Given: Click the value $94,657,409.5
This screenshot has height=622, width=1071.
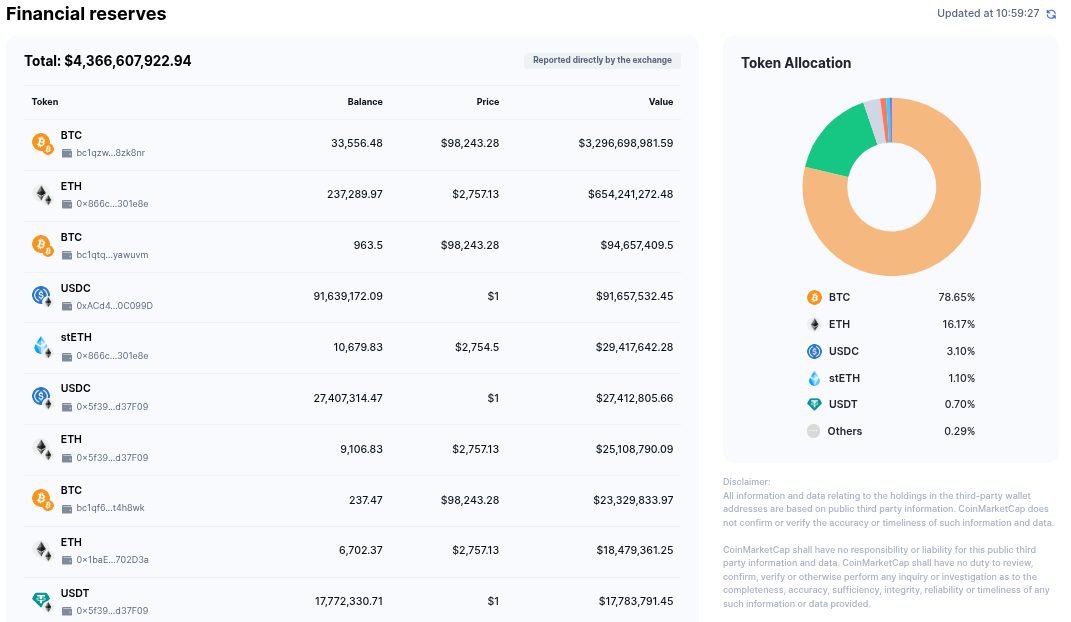Looking at the screenshot, I should coord(637,246).
